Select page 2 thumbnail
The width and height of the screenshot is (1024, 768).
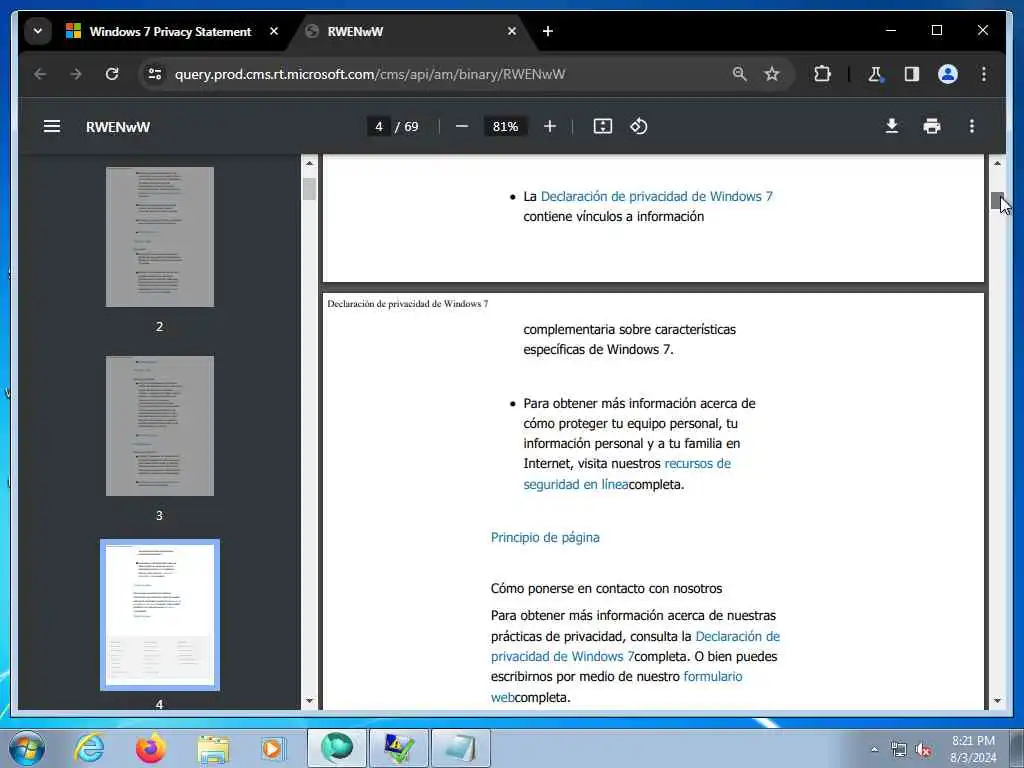[x=160, y=236]
